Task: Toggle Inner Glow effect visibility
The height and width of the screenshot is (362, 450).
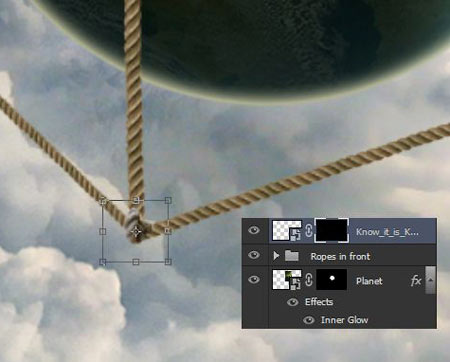Action: click(x=309, y=320)
